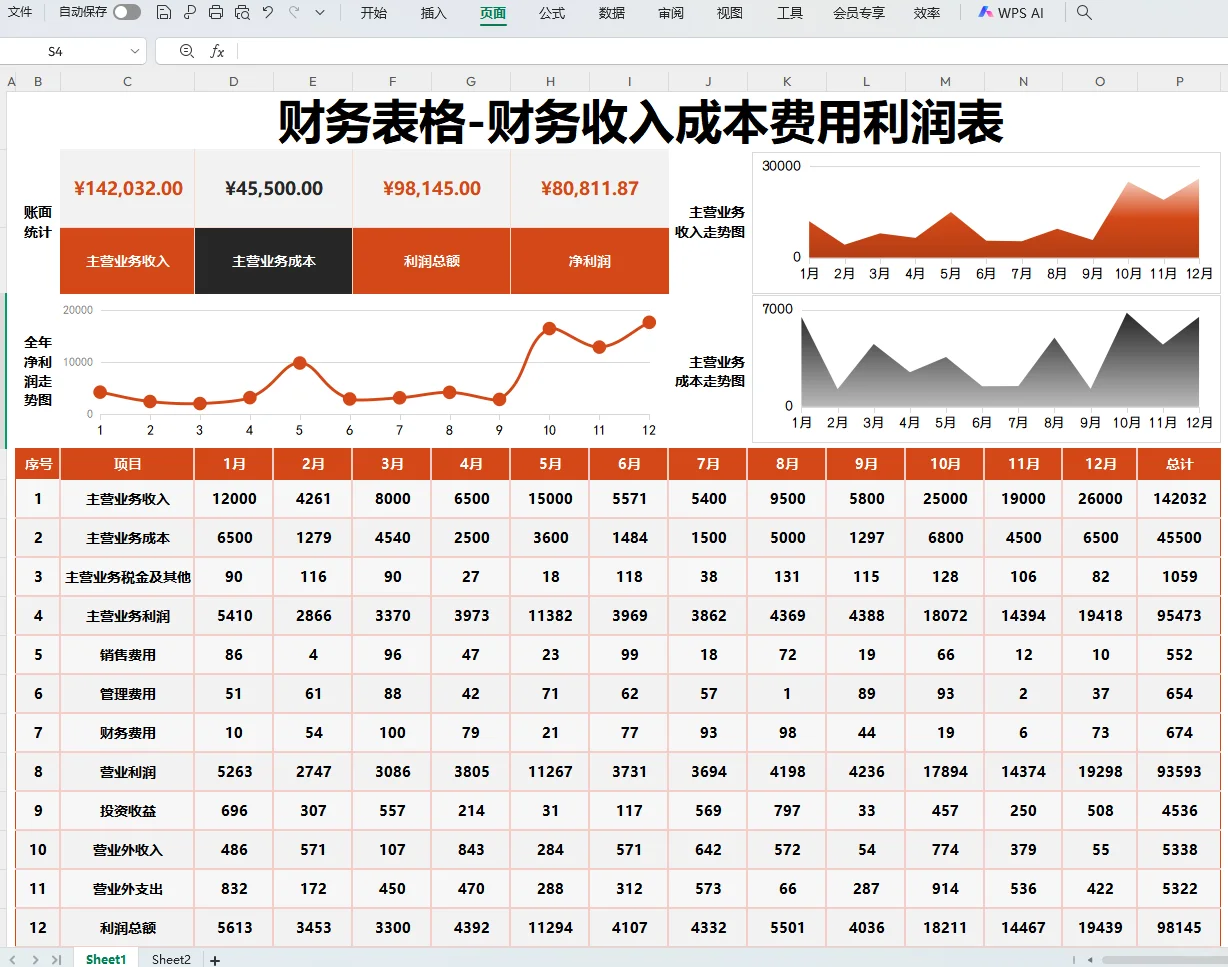The image size is (1228, 967).
Task: Select column P header
Action: 1180,81
